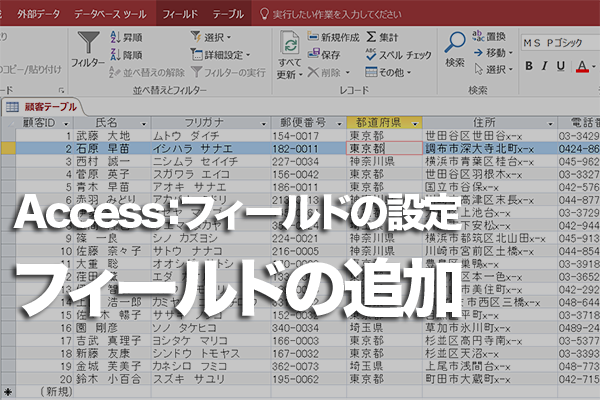The image size is (600, 400).
Task: Open clipboard group dialog launcher
Action: 61,90
